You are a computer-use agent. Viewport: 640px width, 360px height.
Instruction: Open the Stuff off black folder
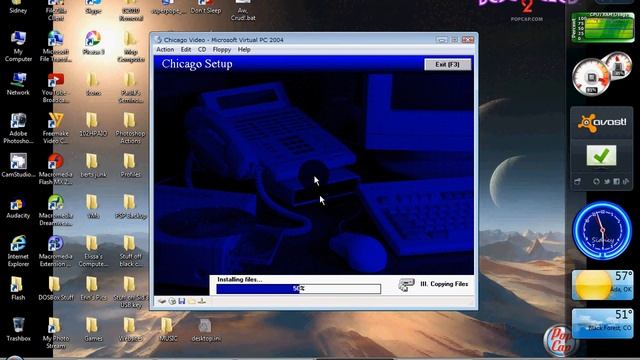[130, 251]
